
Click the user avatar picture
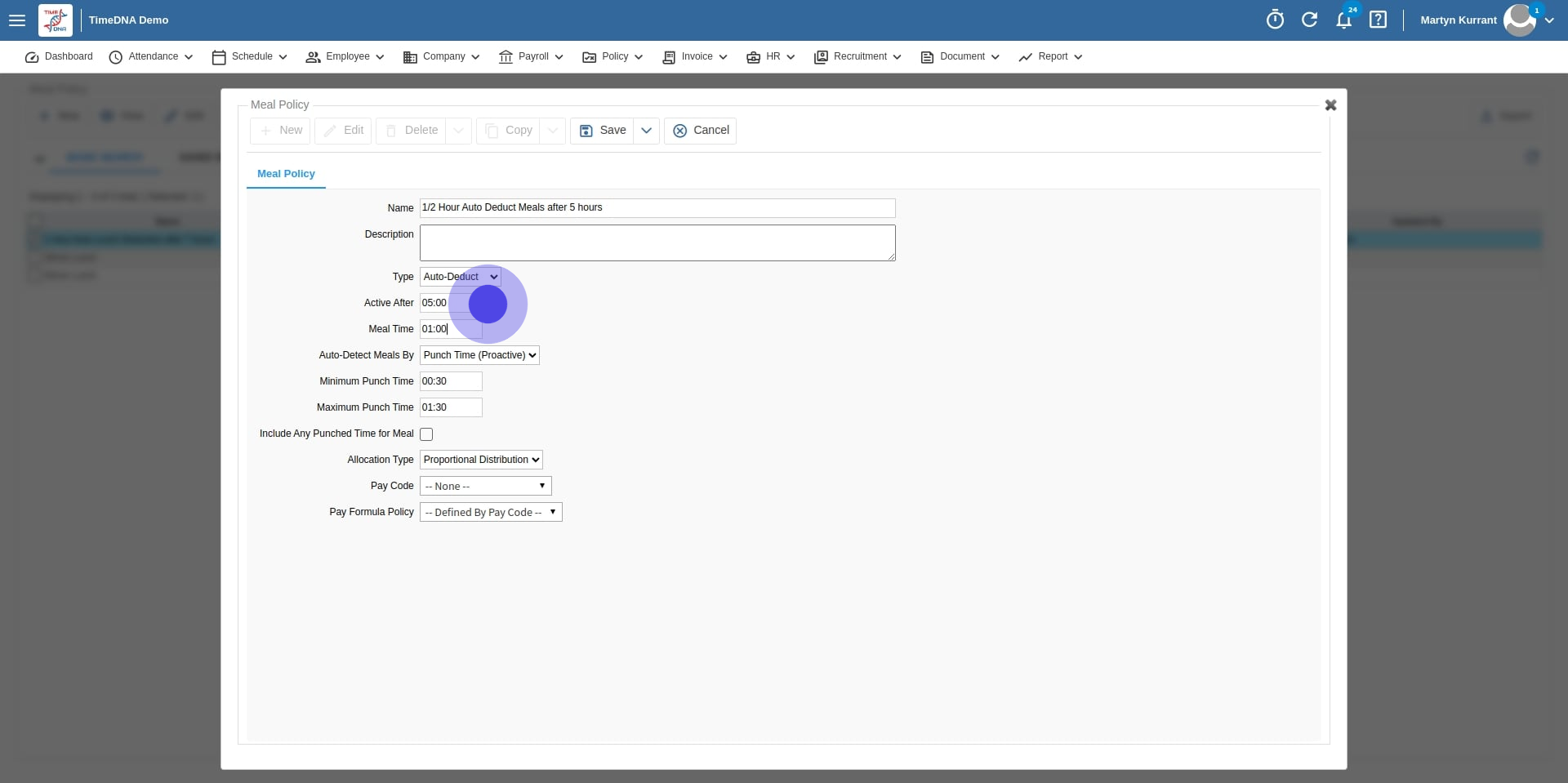(1519, 20)
